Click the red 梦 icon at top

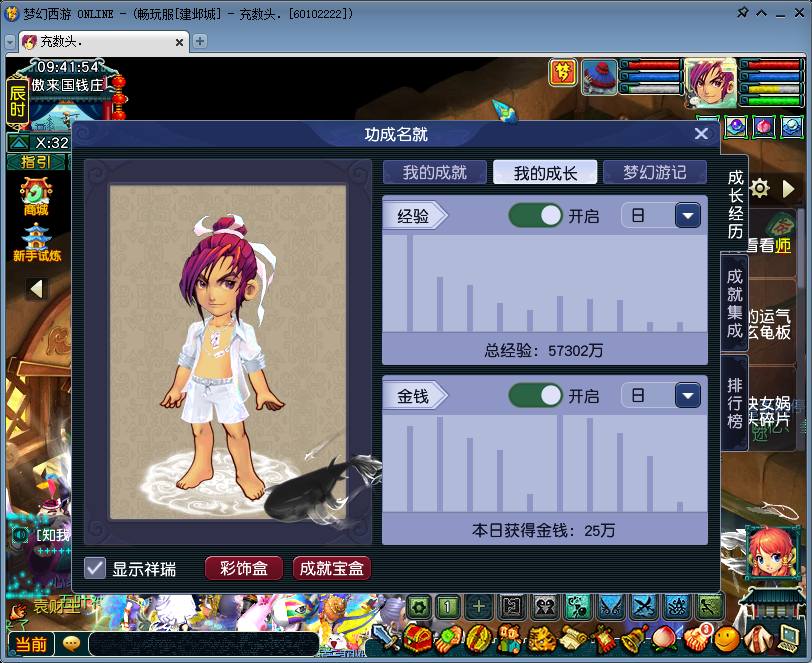pyautogui.click(x=563, y=72)
